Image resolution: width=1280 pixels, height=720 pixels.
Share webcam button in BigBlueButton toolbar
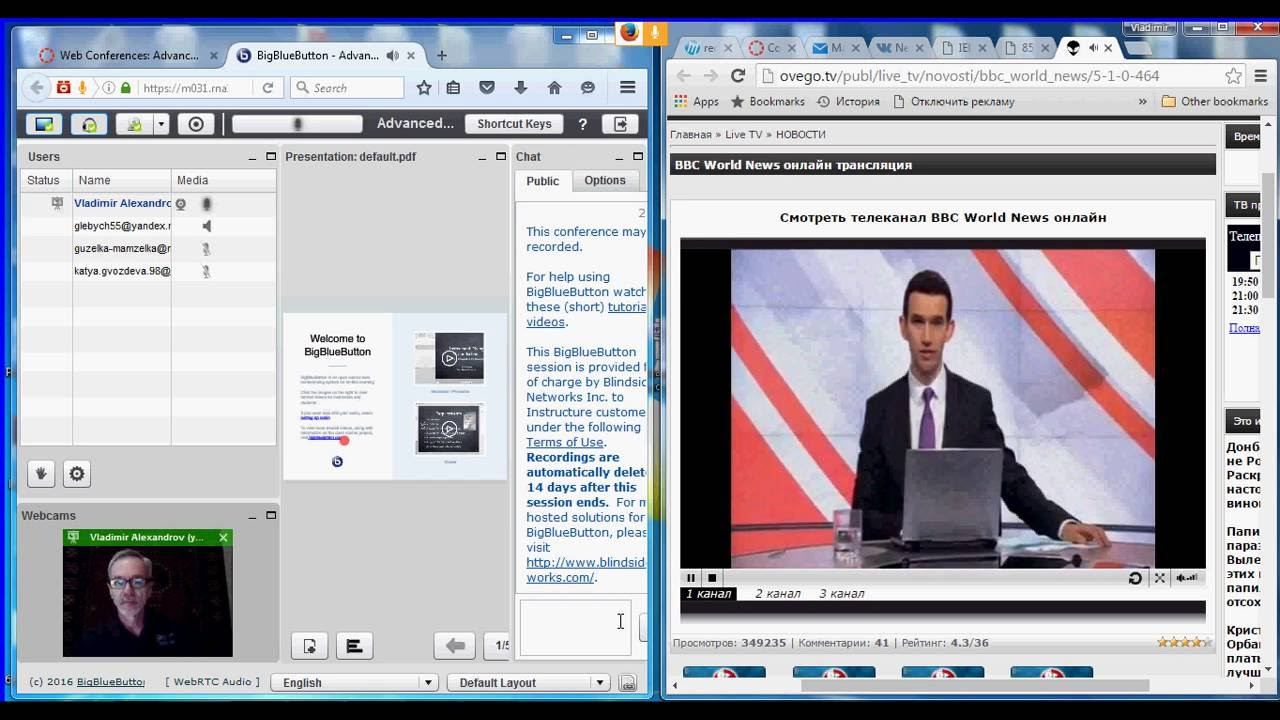pos(134,124)
